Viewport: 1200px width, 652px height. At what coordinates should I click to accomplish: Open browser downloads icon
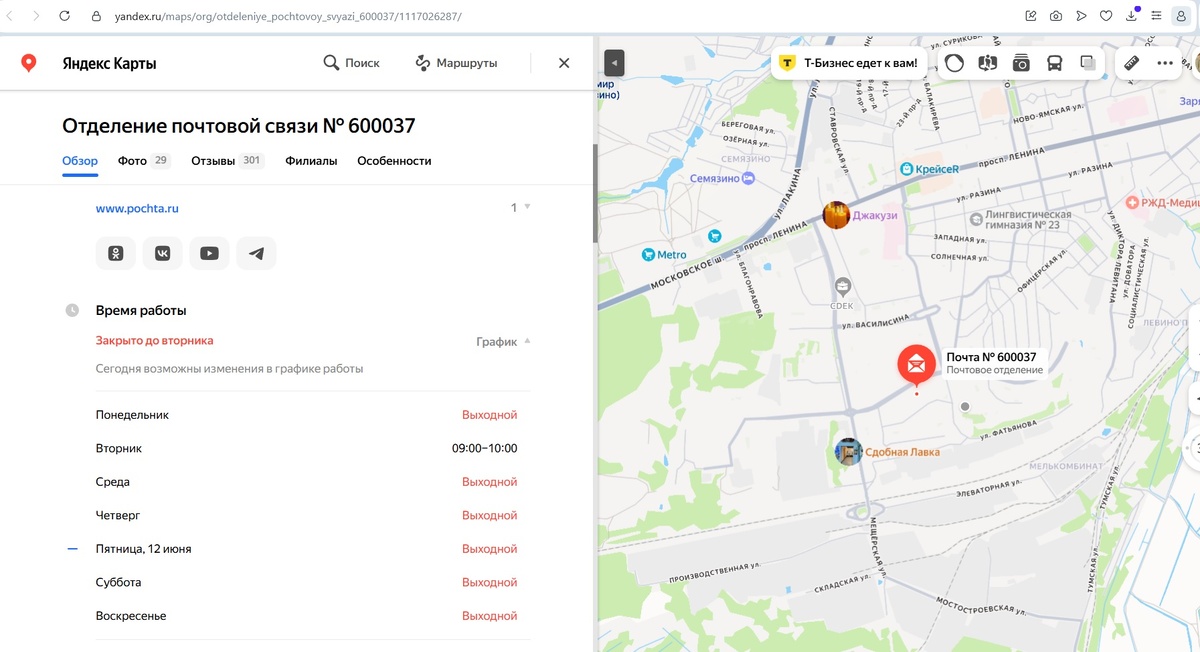tap(1132, 16)
